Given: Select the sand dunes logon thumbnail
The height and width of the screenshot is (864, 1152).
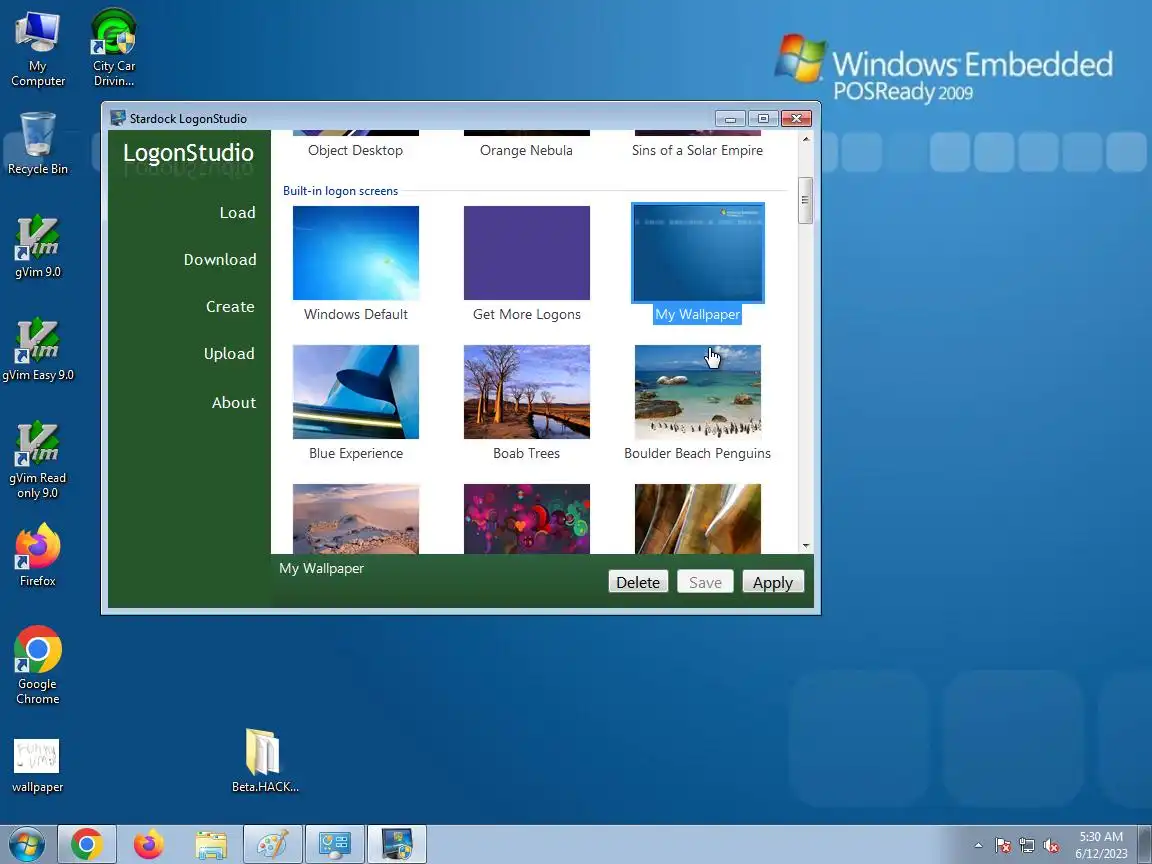Looking at the screenshot, I should (x=356, y=519).
